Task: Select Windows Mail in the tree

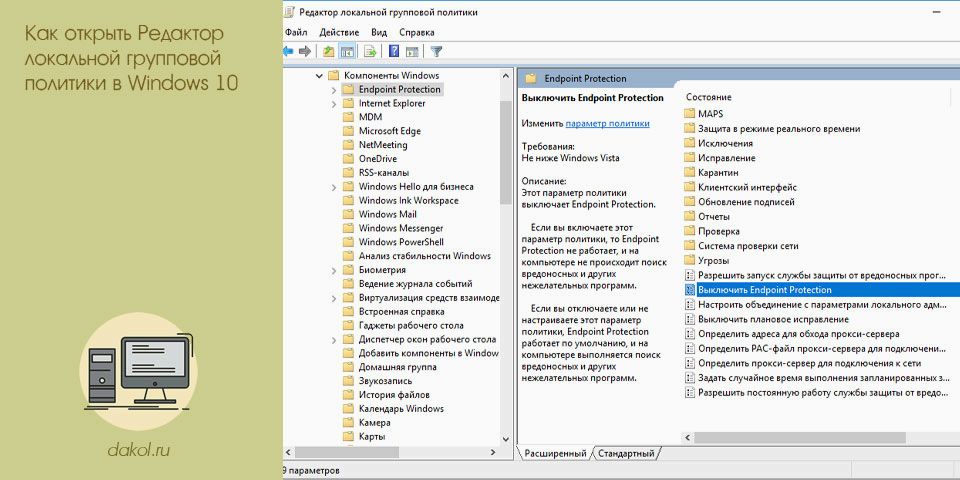Action: pos(388,214)
